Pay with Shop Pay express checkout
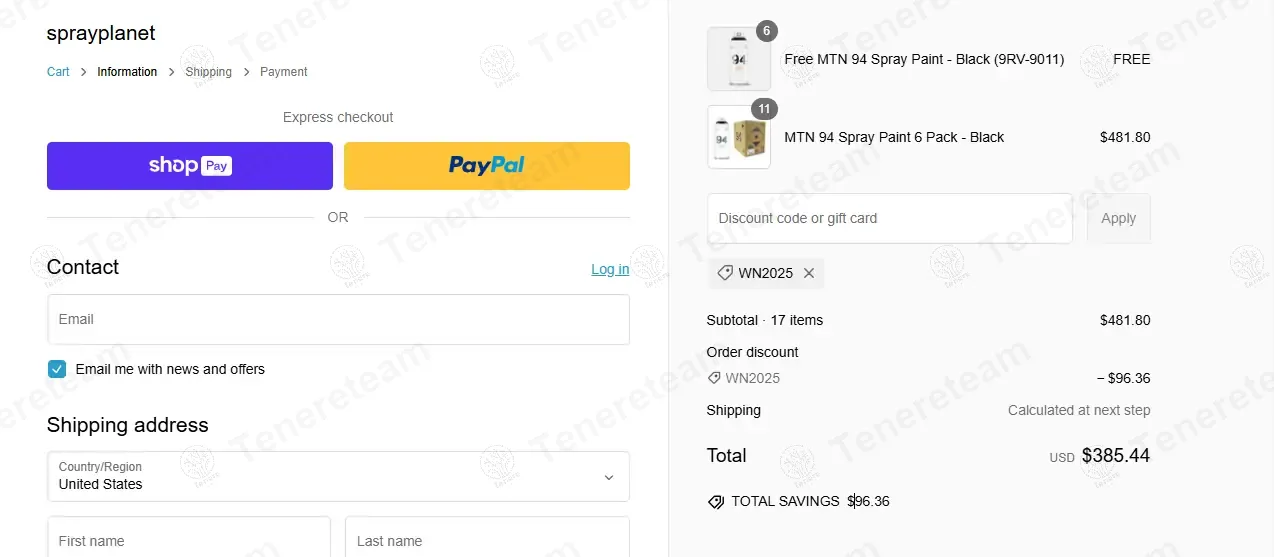The height and width of the screenshot is (557, 1274). click(x=190, y=166)
